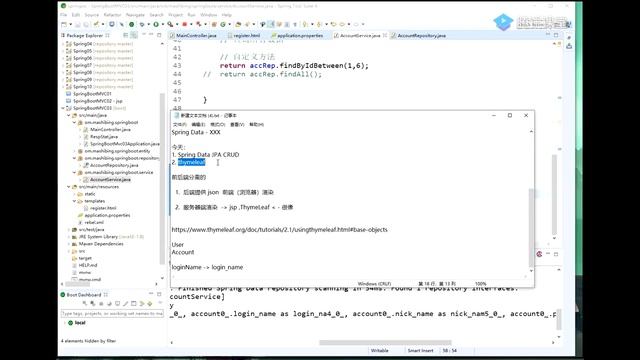
Task: Open register.html in the tree
Action: (103, 208)
